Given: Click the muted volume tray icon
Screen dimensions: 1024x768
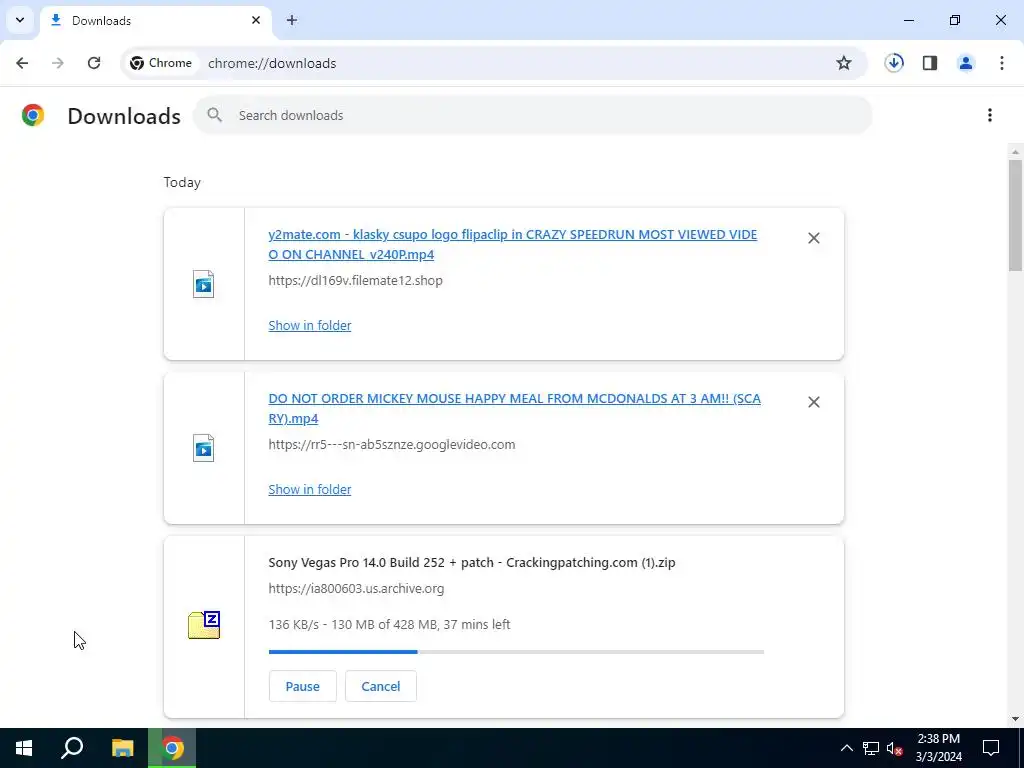Looking at the screenshot, I should (894, 748).
